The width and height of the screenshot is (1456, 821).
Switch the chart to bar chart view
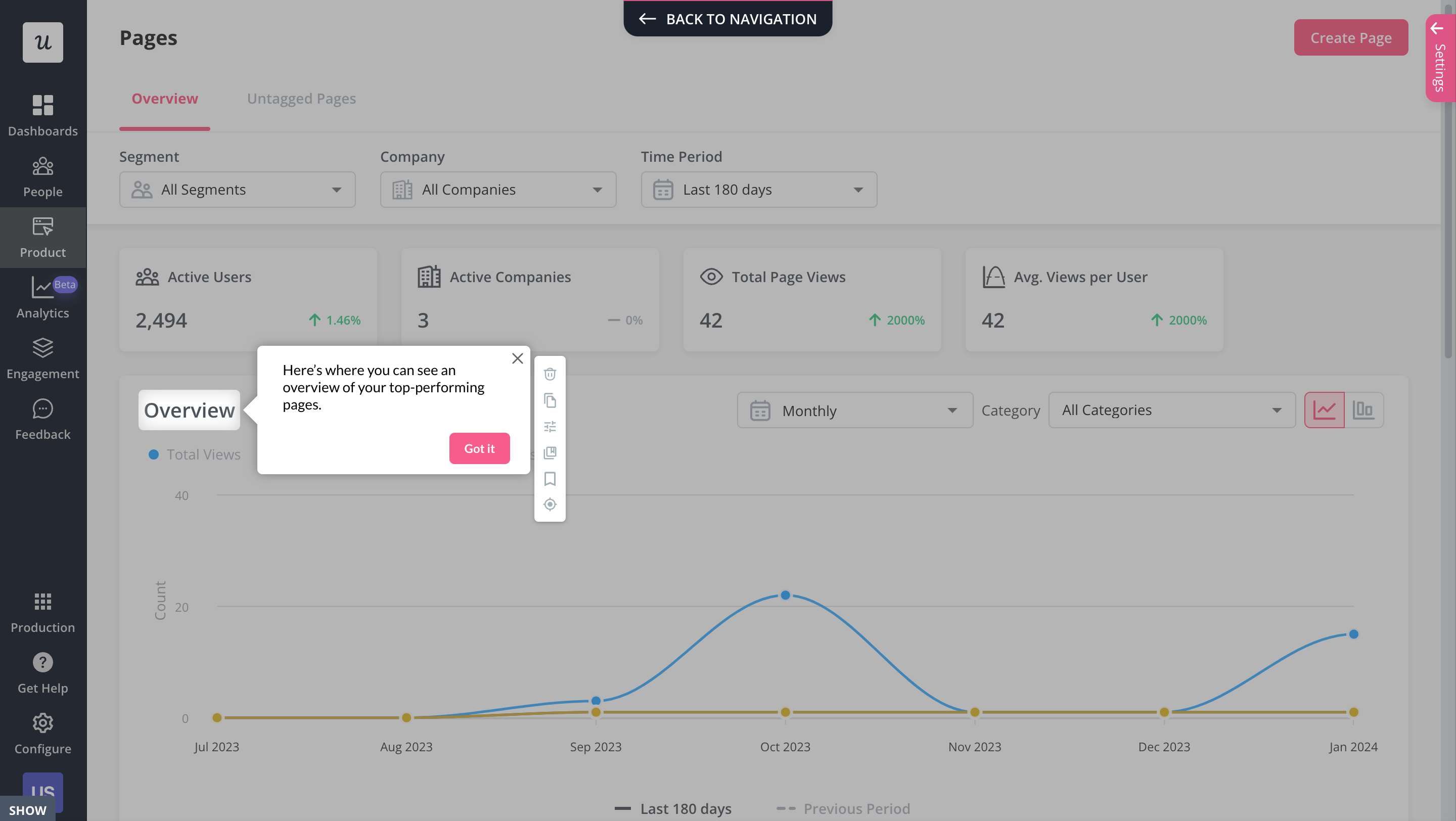(x=1364, y=409)
